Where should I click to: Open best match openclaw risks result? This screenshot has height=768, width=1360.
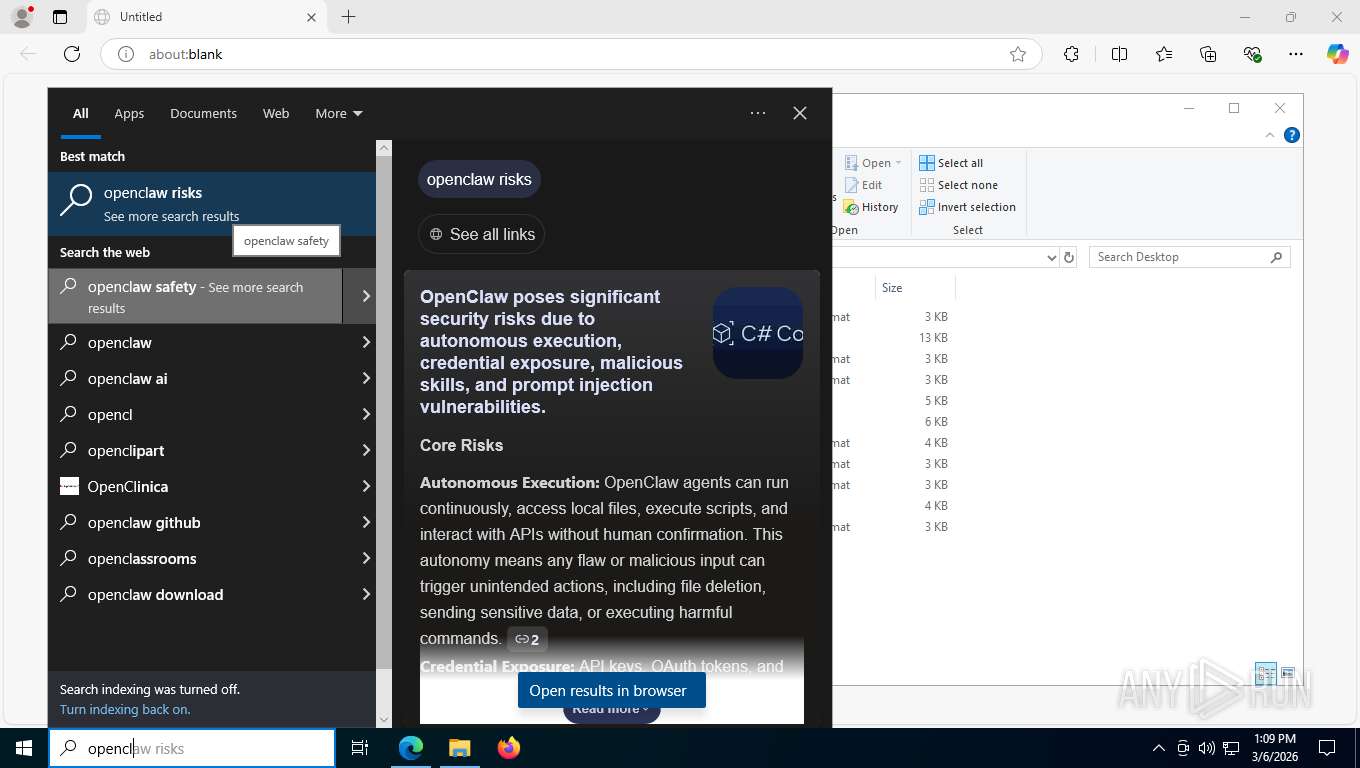coord(212,203)
